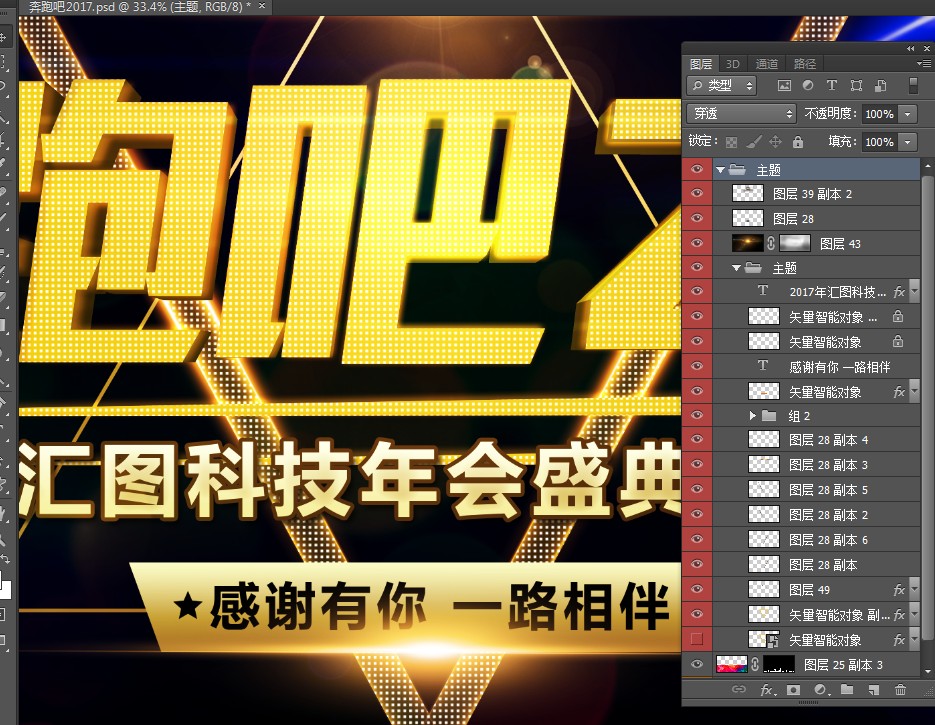Open add layer style fx at panel bottom
This screenshot has width=935, height=725.
(x=767, y=690)
